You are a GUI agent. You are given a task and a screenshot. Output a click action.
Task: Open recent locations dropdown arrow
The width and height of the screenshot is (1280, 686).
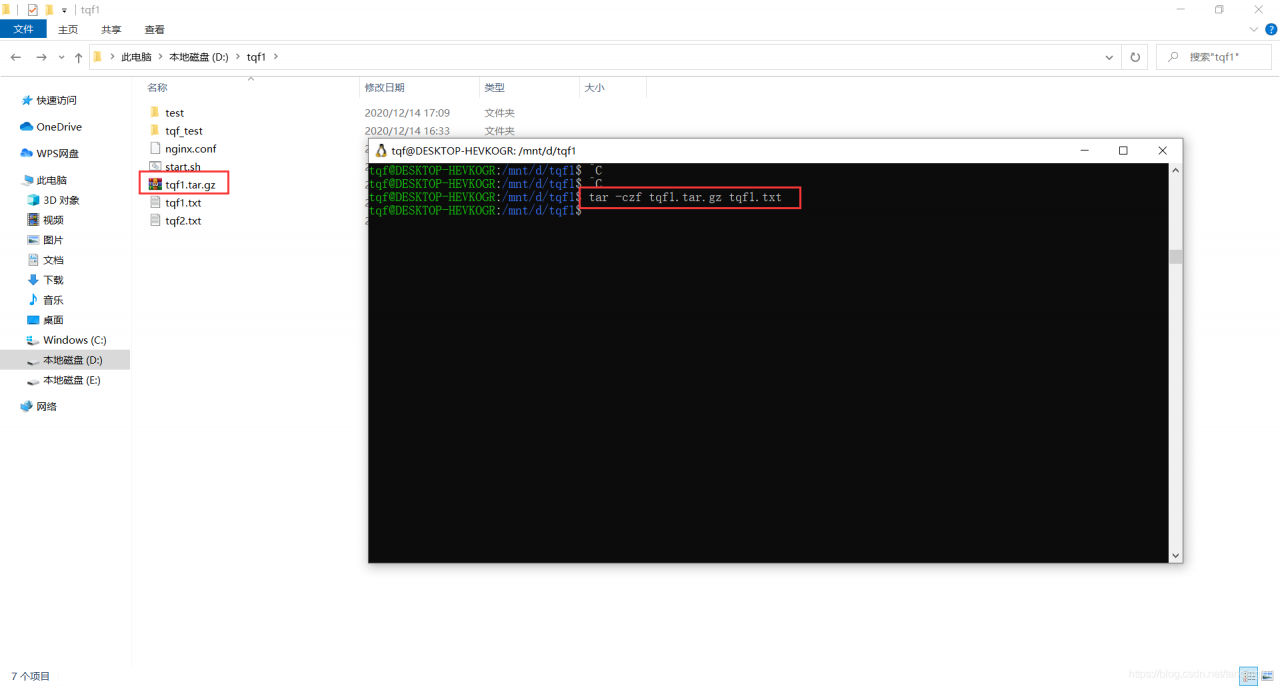point(61,58)
